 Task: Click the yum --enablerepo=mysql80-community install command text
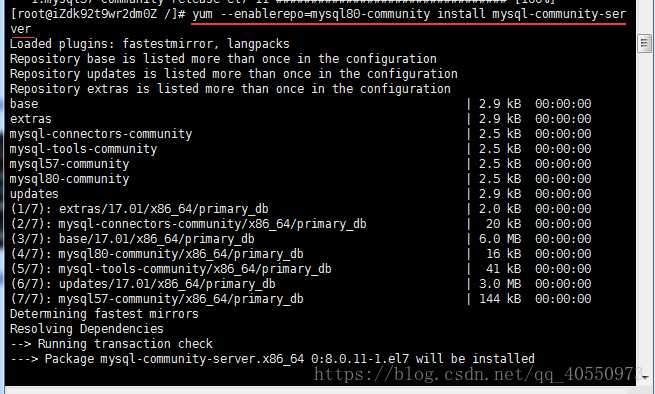point(409,14)
